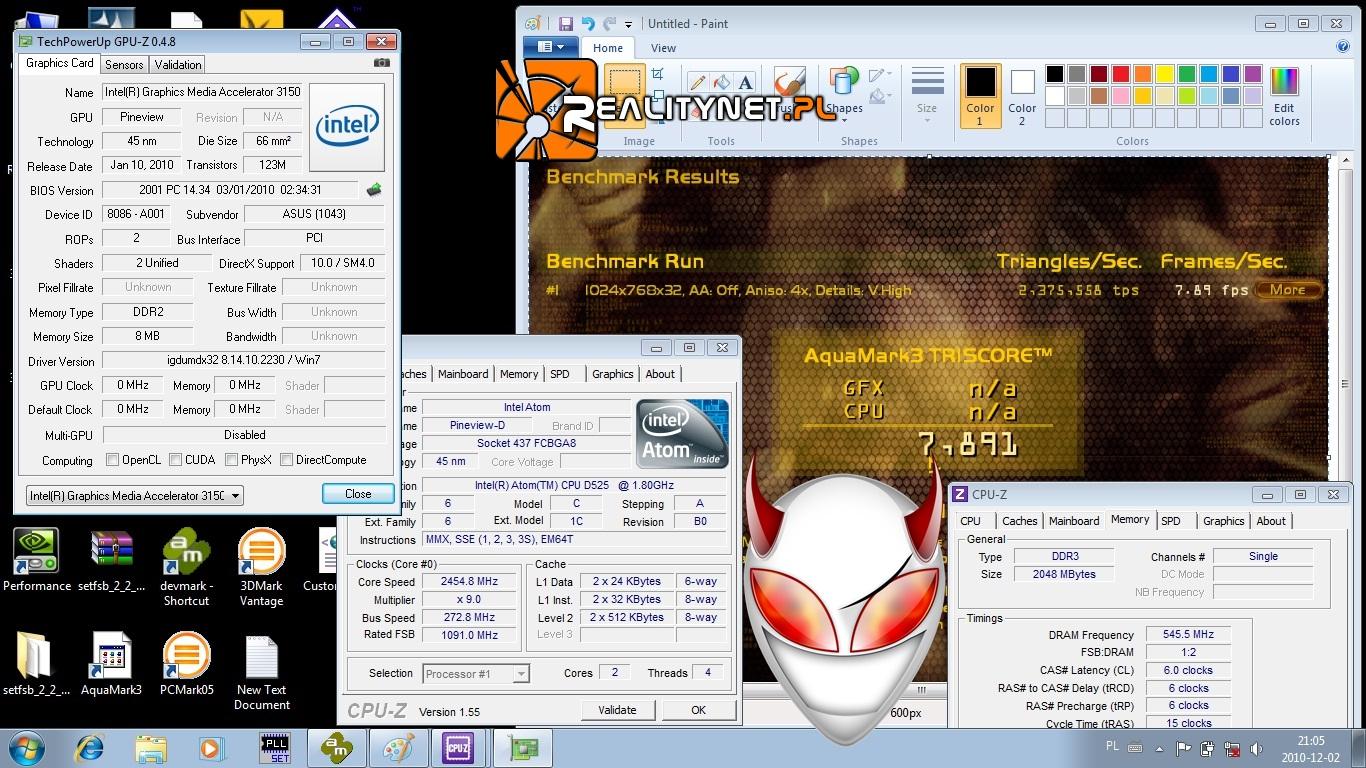Open Windows Start menu orb
The image size is (1366, 768).
tap(27, 748)
